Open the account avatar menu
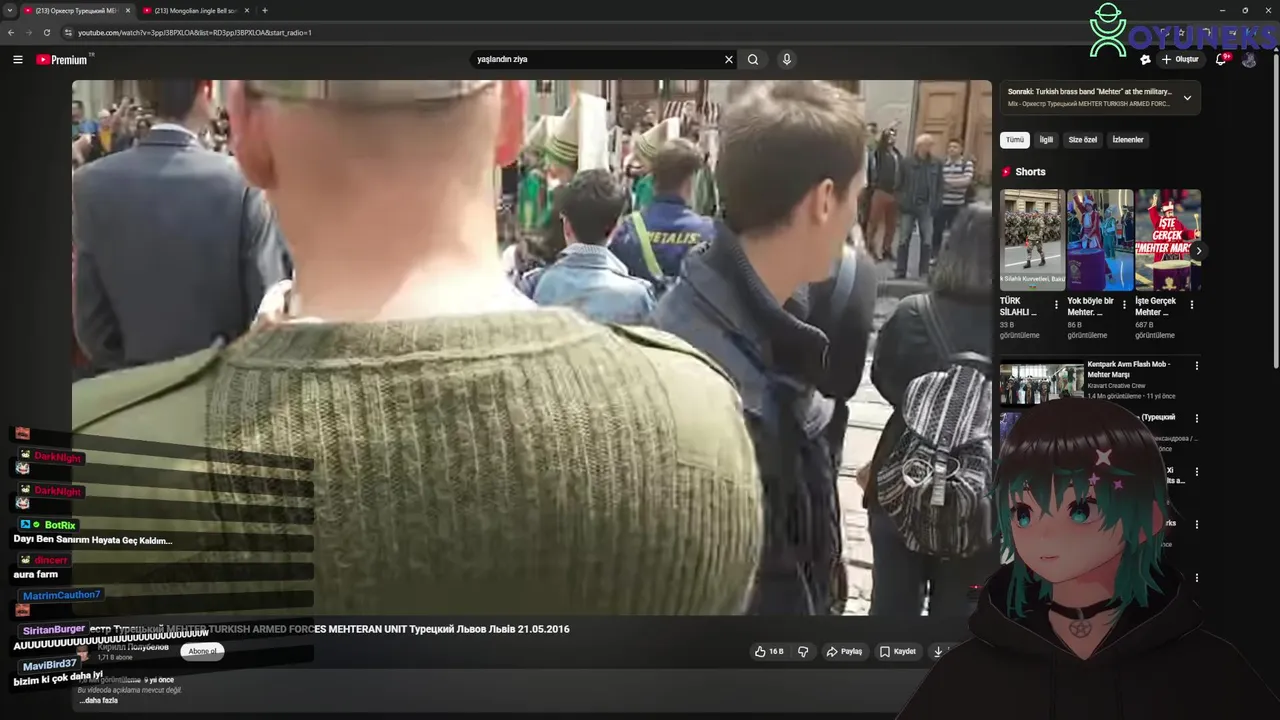 (1249, 60)
